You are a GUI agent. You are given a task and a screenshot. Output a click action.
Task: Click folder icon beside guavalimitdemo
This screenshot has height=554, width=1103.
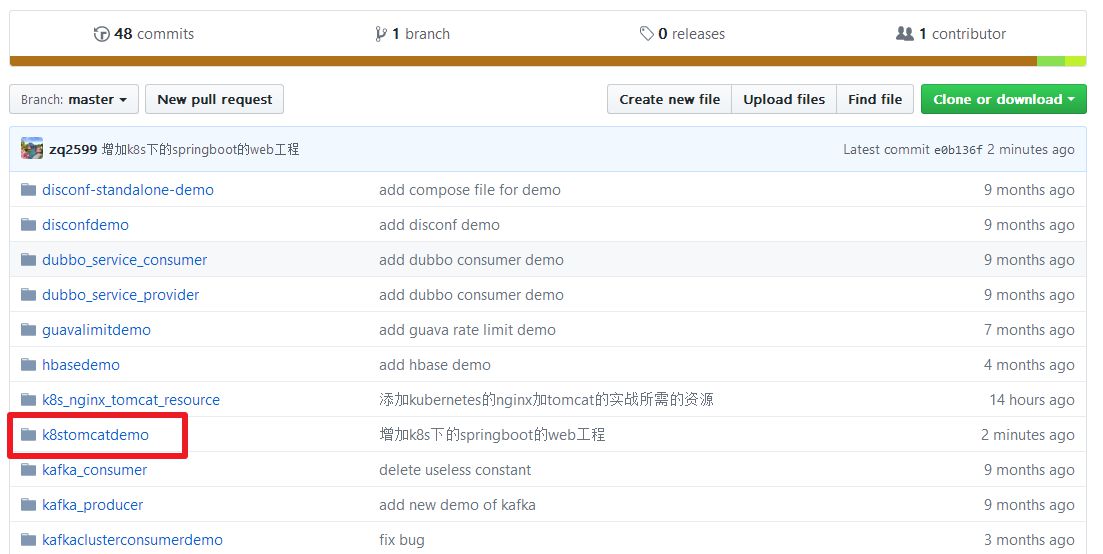(x=28, y=330)
